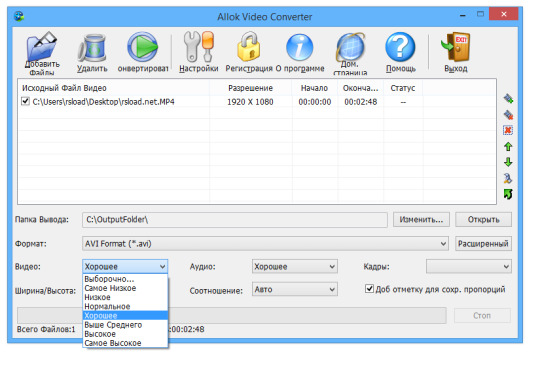Open the Аудио quality dropdown
This screenshot has height=374, width=540.
click(x=294, y=267)
